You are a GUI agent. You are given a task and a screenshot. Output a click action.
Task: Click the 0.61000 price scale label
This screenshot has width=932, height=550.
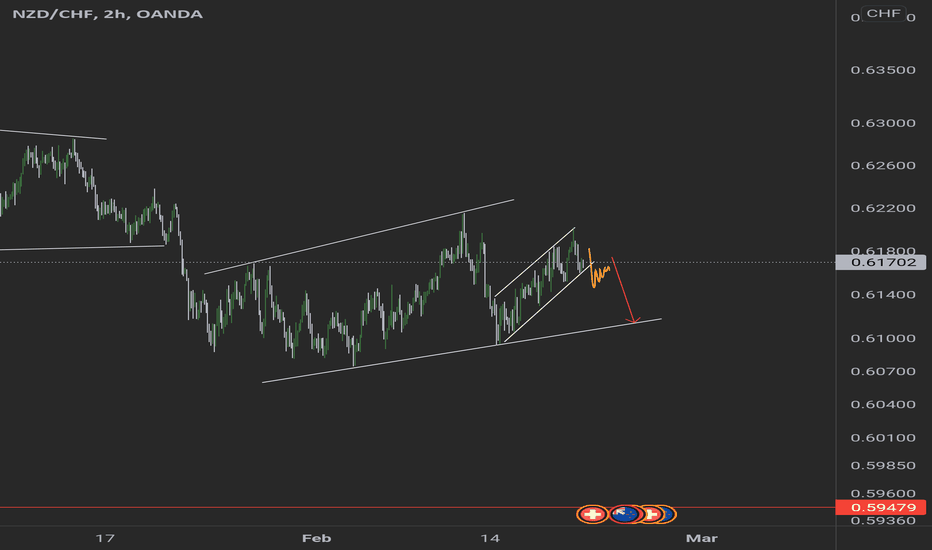(x=883, y=338)
